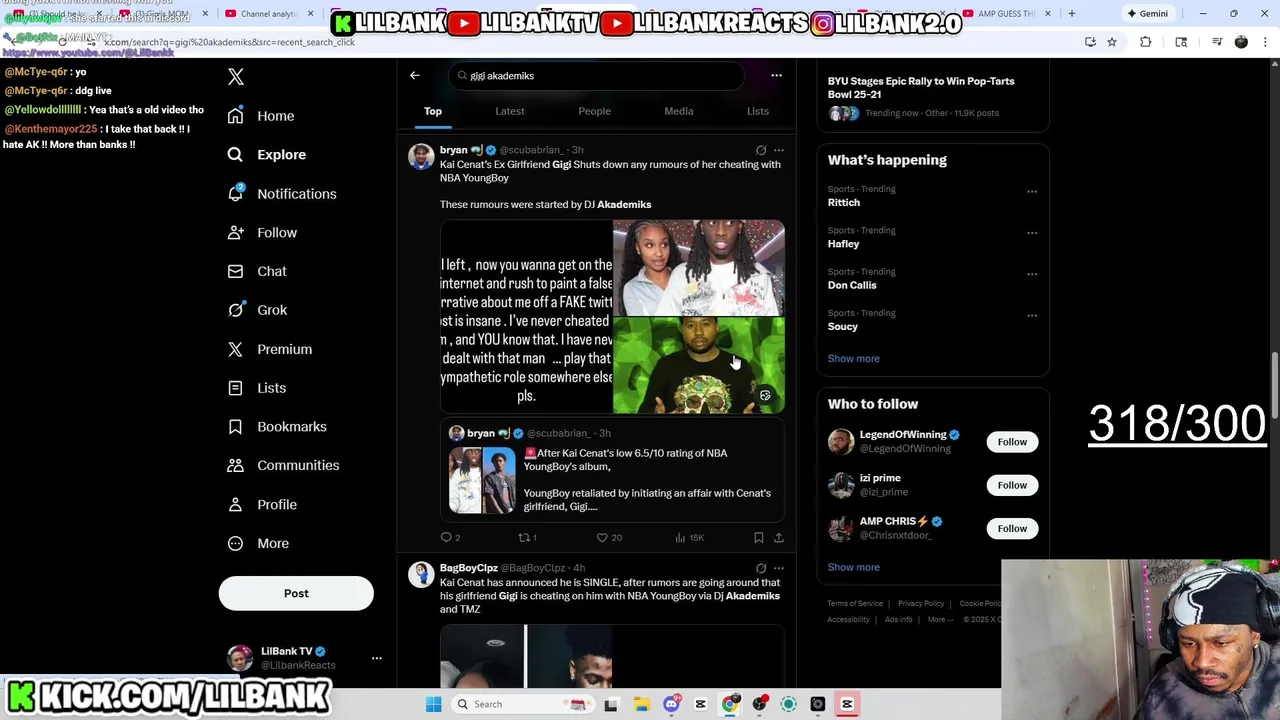Show more under What's happening
The height and width of the screenshot is (720, 1280).
click(854, 358)
